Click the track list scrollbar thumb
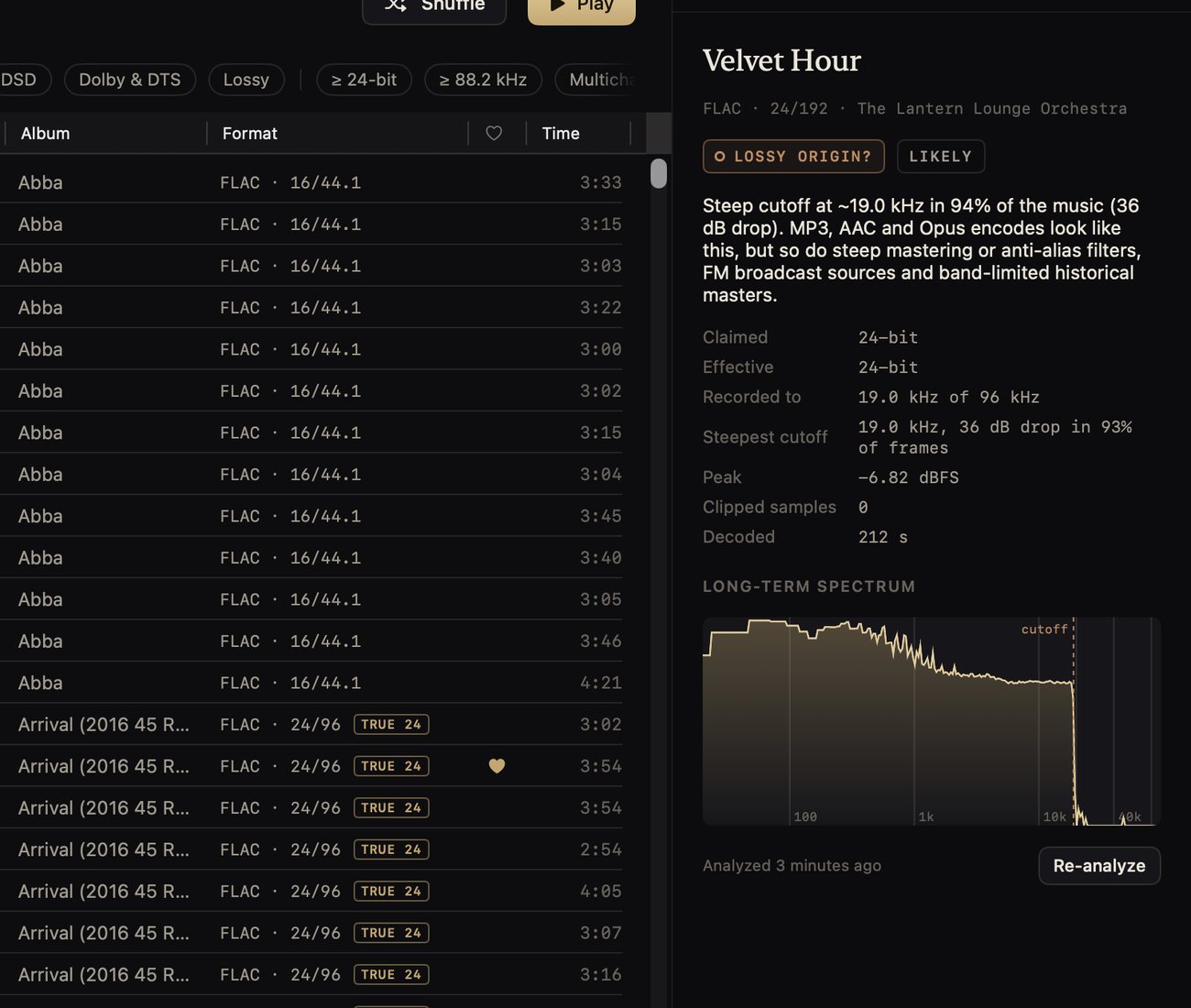This screenshot has width=1191, height=1008. pos(659,173)
